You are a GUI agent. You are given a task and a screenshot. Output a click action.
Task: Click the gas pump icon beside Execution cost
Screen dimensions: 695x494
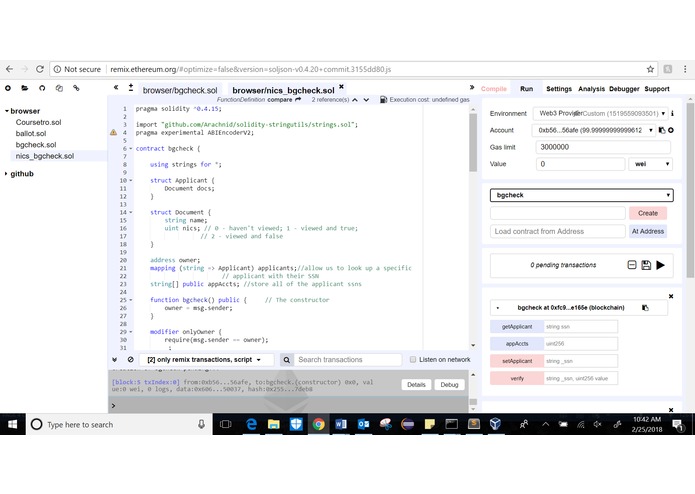click(384, 100)
